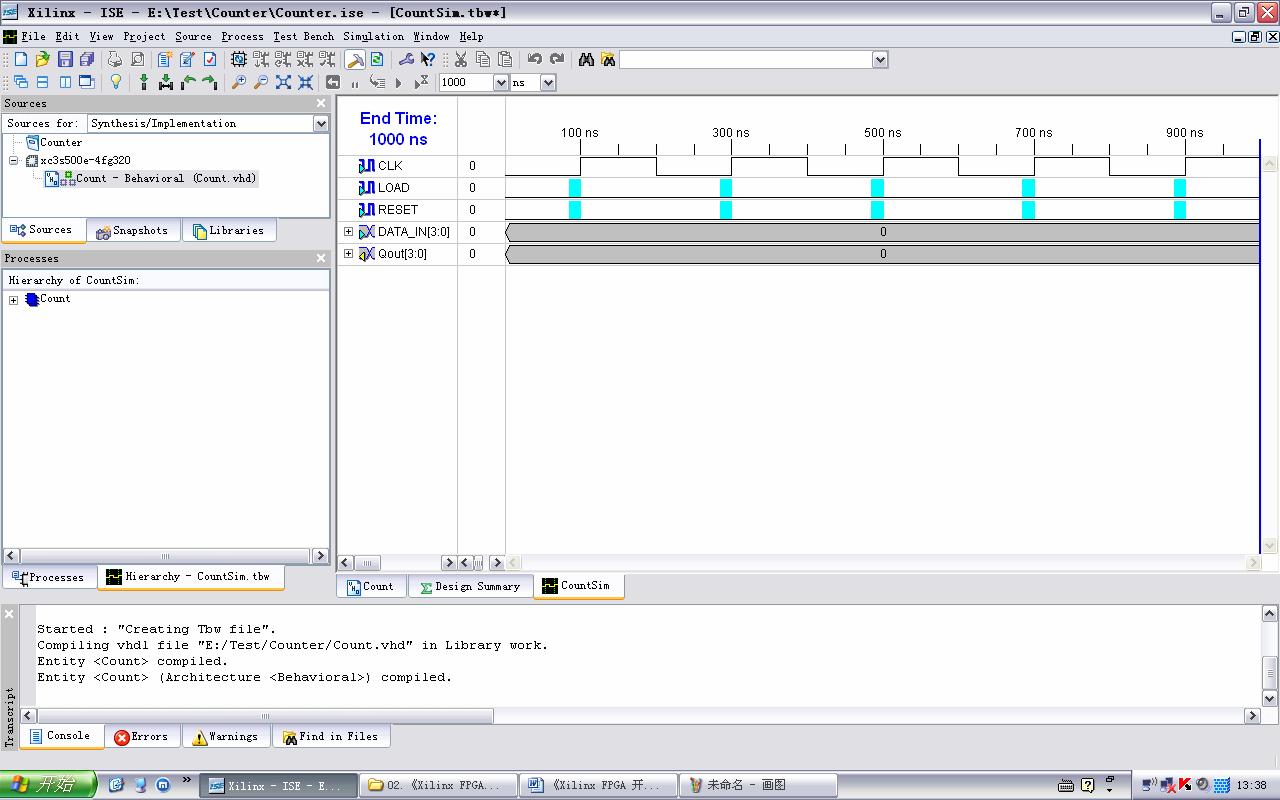Open the Sources for dropdown
Screen dimensions: 1280x800
tap(321, 123)
